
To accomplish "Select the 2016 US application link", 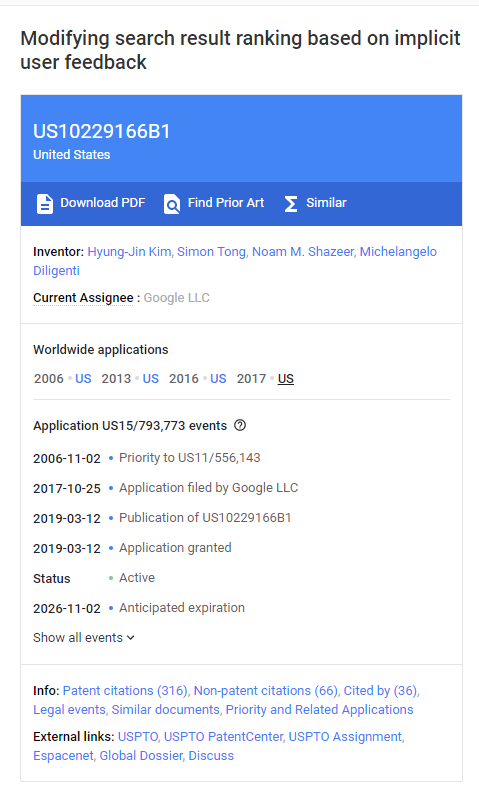I will click(x=218, y=379).
